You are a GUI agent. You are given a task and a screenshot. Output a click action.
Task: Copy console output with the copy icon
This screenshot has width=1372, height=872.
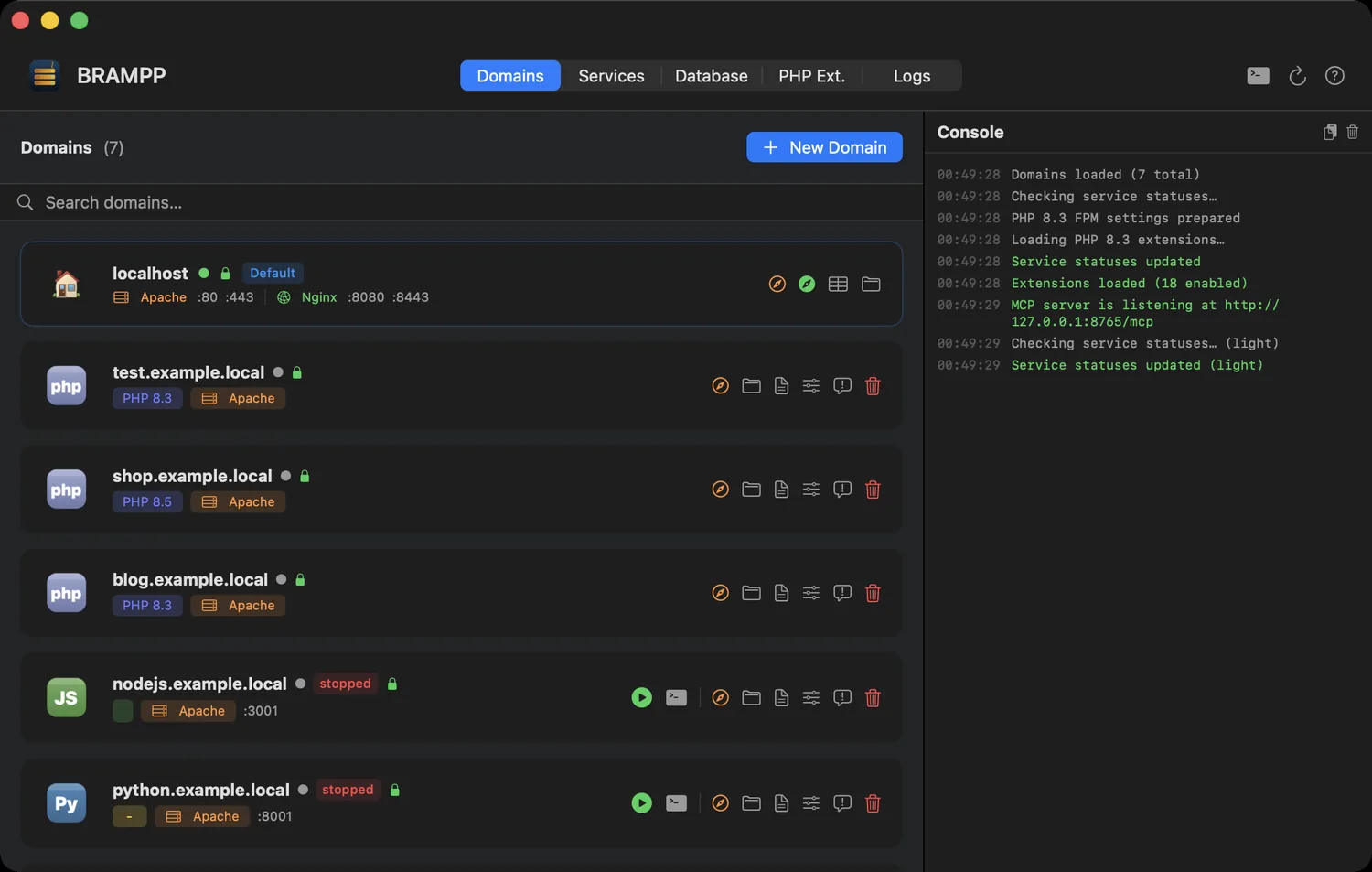click(x=1330, y=133)
